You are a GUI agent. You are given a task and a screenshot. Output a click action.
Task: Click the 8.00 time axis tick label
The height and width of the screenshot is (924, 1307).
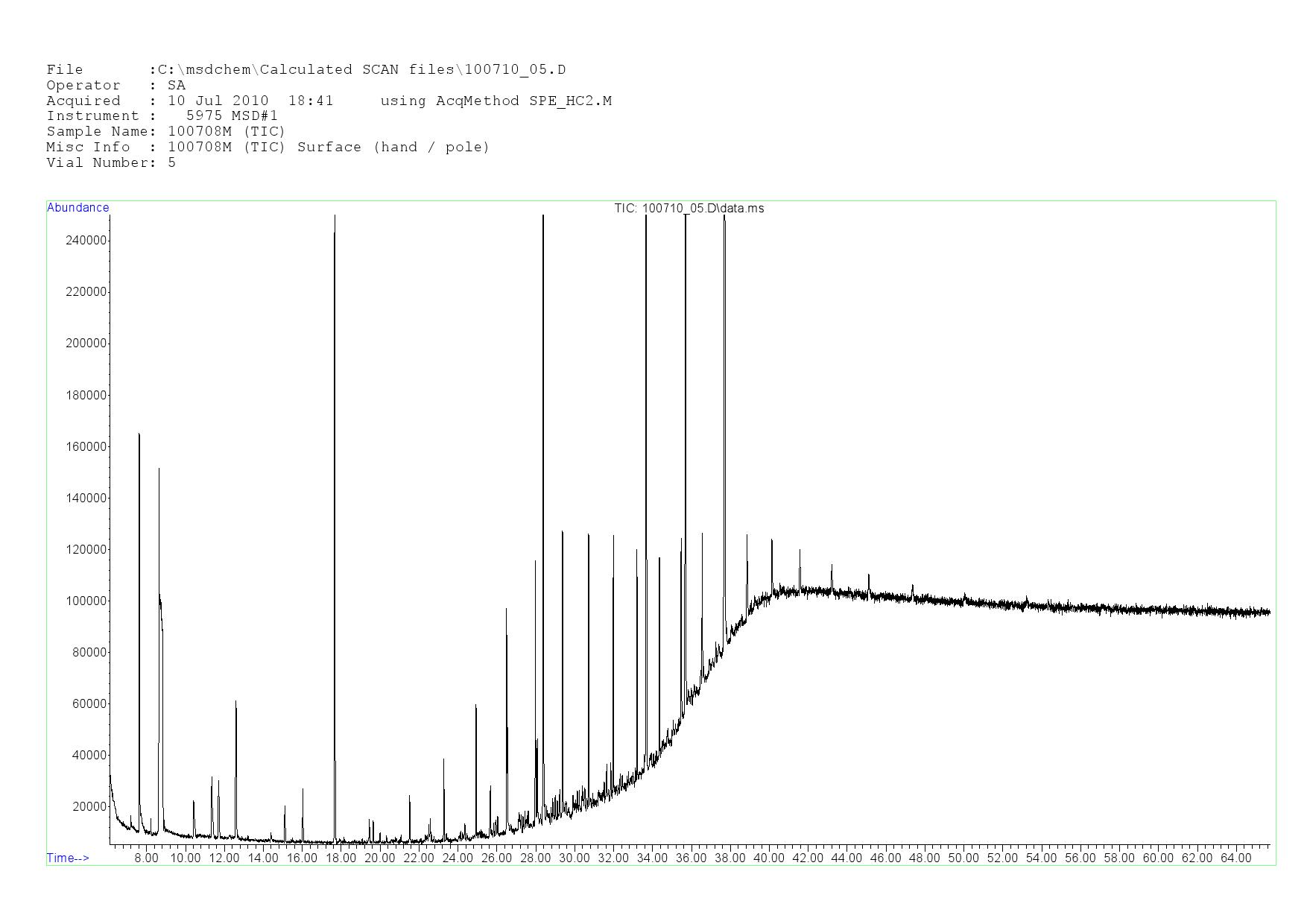coord(146,858)
